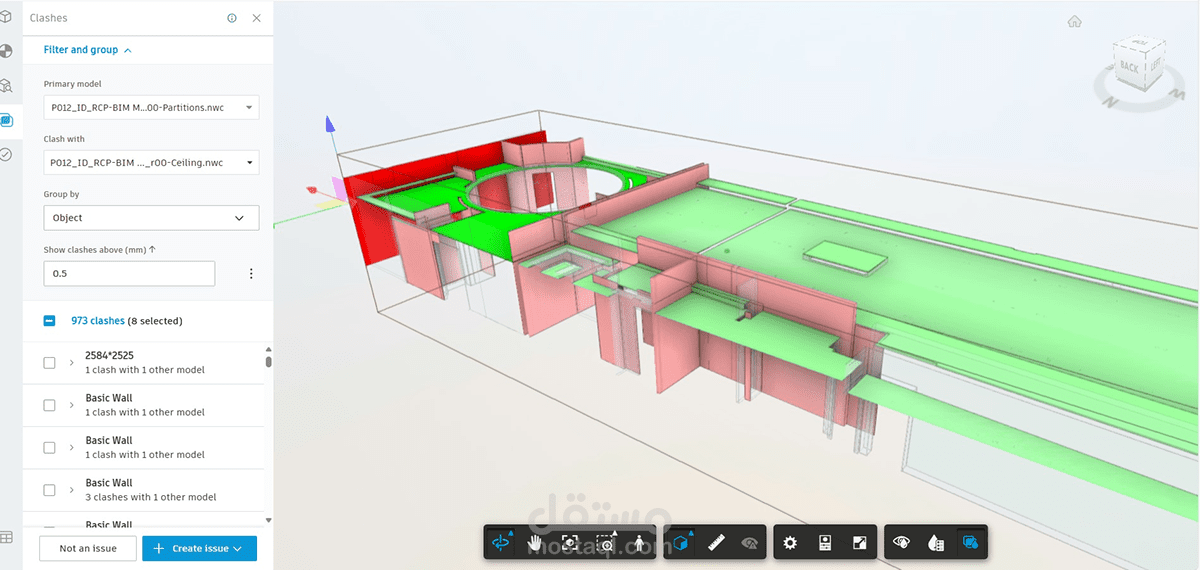Click the grid icon at bottom-left sidebar
Image resolution: width=1200 pixels, height=570 pixels.
coord(7,537)
